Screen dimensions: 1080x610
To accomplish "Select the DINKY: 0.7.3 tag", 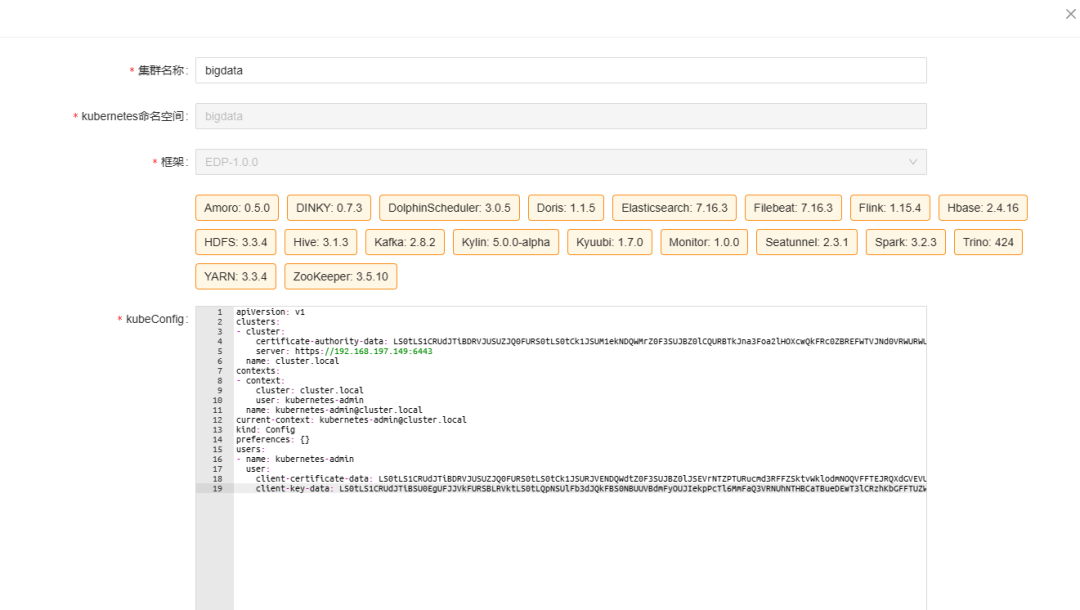I will click(x=329, y=208).
